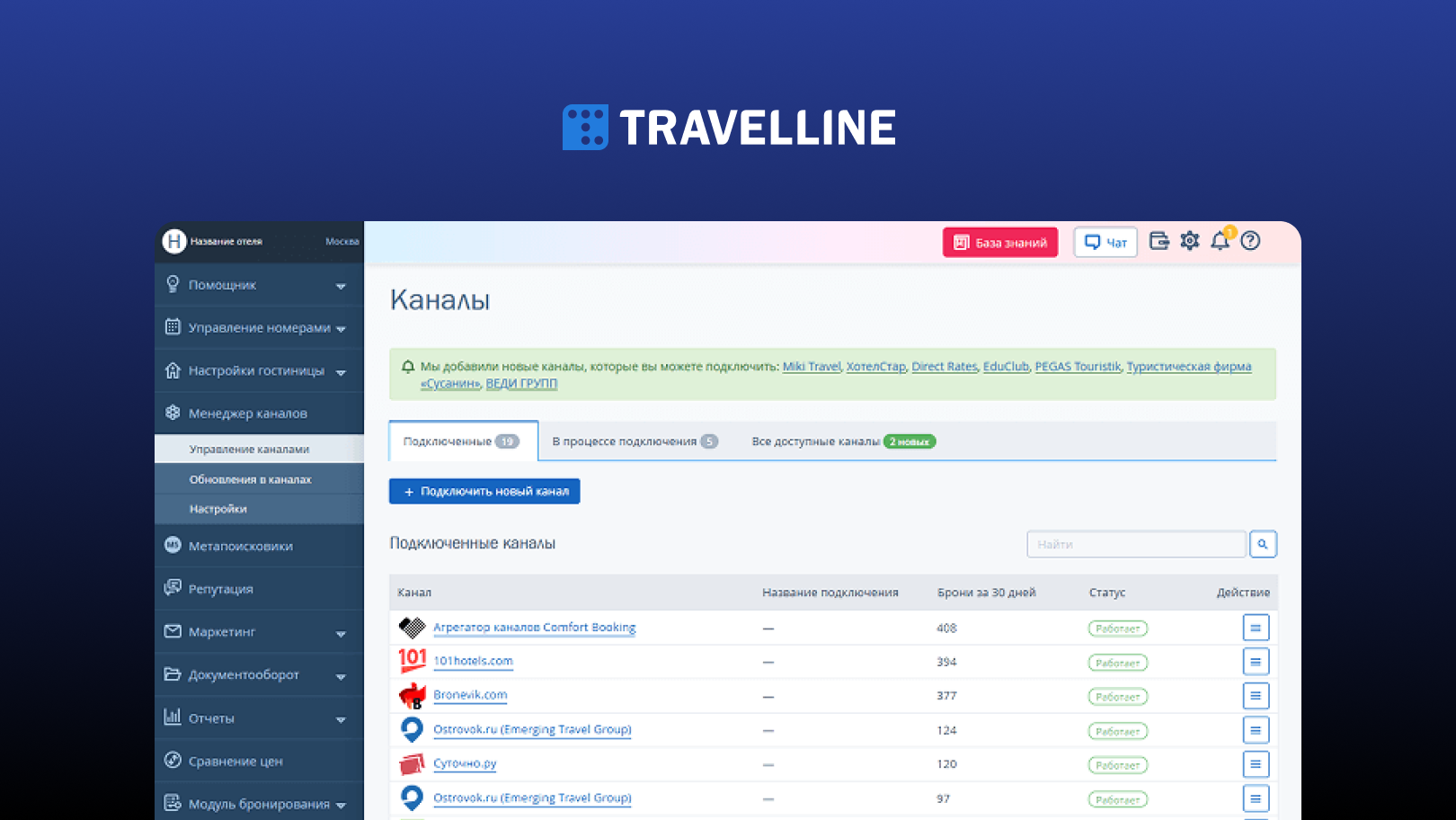Open the search magnifier beside the Найти field
This screenshot has width=1456, height=820.
tap(1263, 544)
